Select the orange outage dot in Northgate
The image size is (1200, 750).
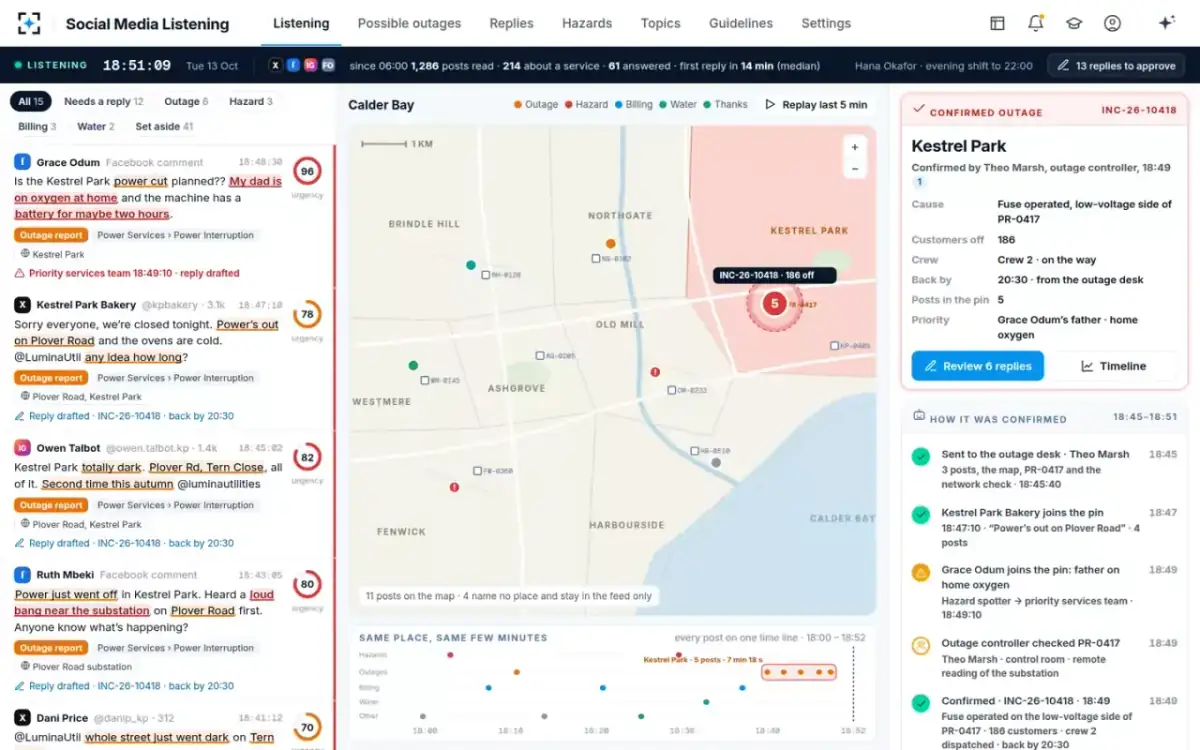point(610,243)
